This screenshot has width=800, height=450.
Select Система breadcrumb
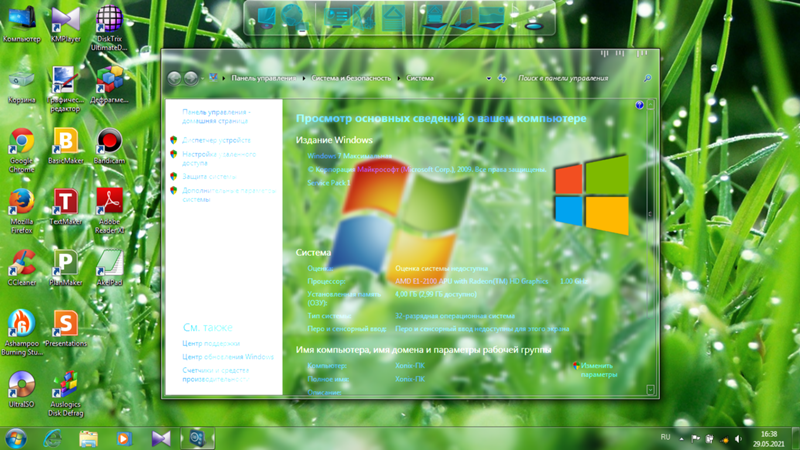[x=420, y=78]
